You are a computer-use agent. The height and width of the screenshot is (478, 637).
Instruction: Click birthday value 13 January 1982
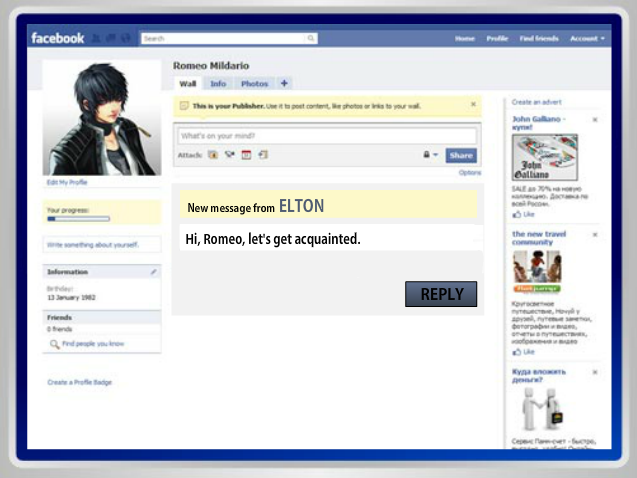tap(71, 297)
